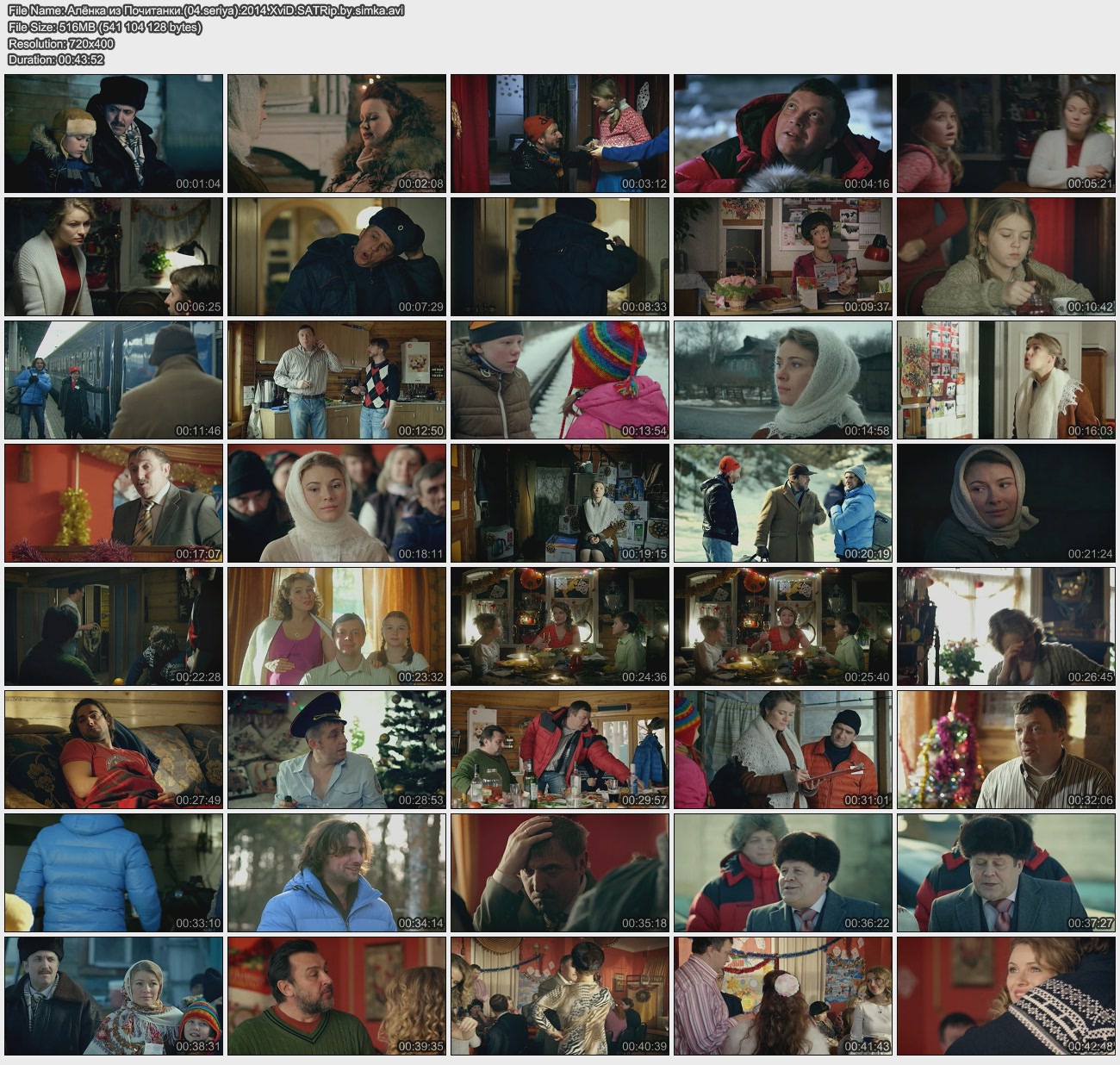
Task: Click the Duration 00:43:52 text
Action: pyautogui.click(x=56, y=59)
